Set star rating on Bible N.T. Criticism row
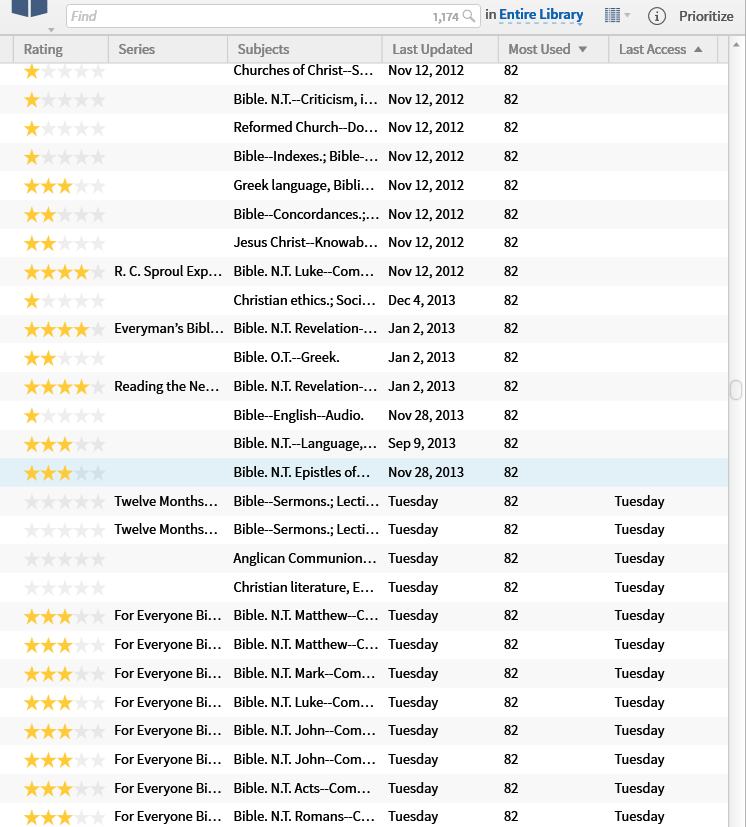 (x=64, y=100)
